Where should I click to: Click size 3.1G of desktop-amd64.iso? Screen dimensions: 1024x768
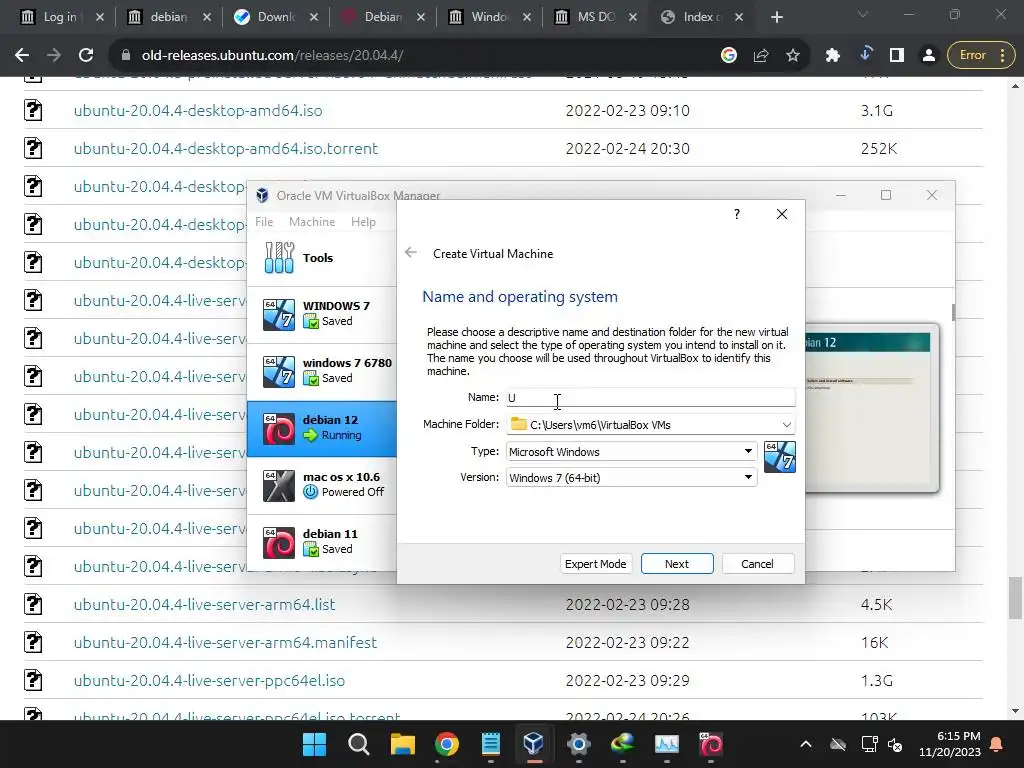pos(876,110)
